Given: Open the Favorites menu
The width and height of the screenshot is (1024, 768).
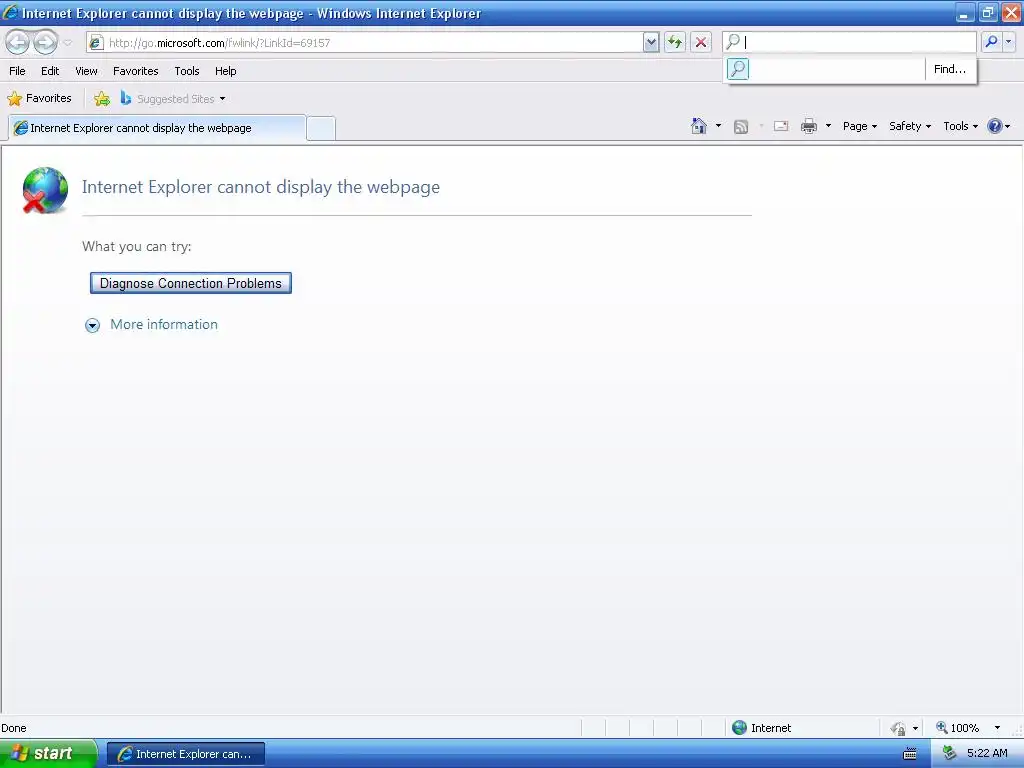Looking at the screenshot, I should [x=136, y=71].
